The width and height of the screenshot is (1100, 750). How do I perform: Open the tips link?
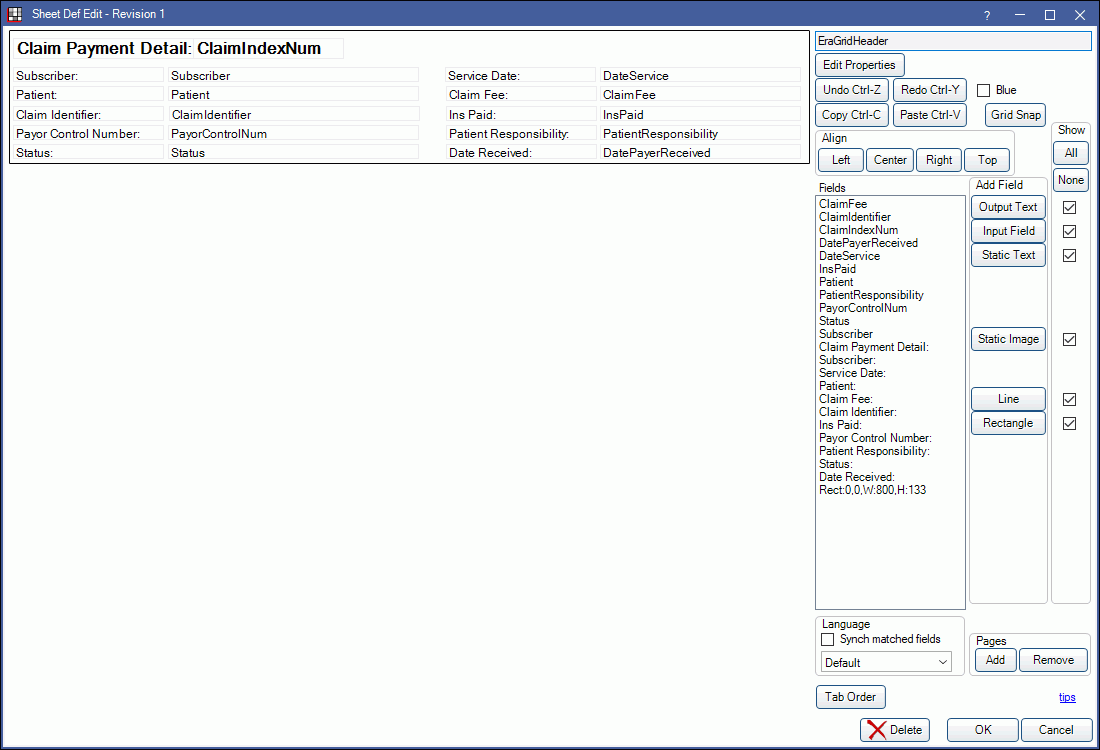1067,697
